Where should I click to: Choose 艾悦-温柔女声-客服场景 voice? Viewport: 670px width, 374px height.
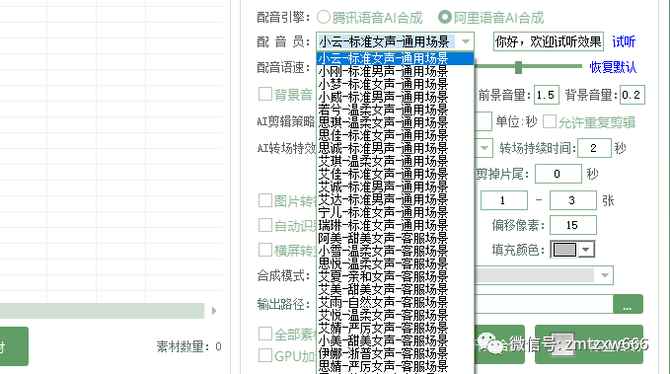click(395, 315)
